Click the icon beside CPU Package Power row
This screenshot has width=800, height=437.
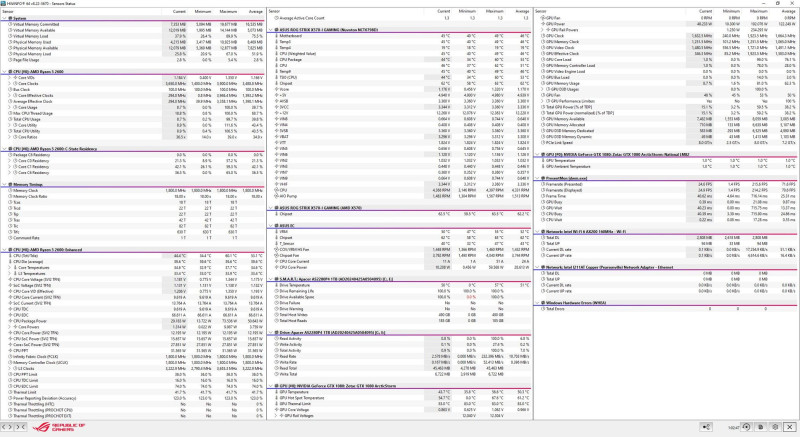[x=10, y=321]
